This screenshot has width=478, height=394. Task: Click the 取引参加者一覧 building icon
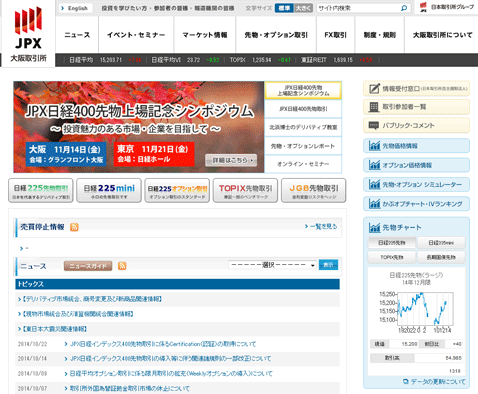[374, 107]
